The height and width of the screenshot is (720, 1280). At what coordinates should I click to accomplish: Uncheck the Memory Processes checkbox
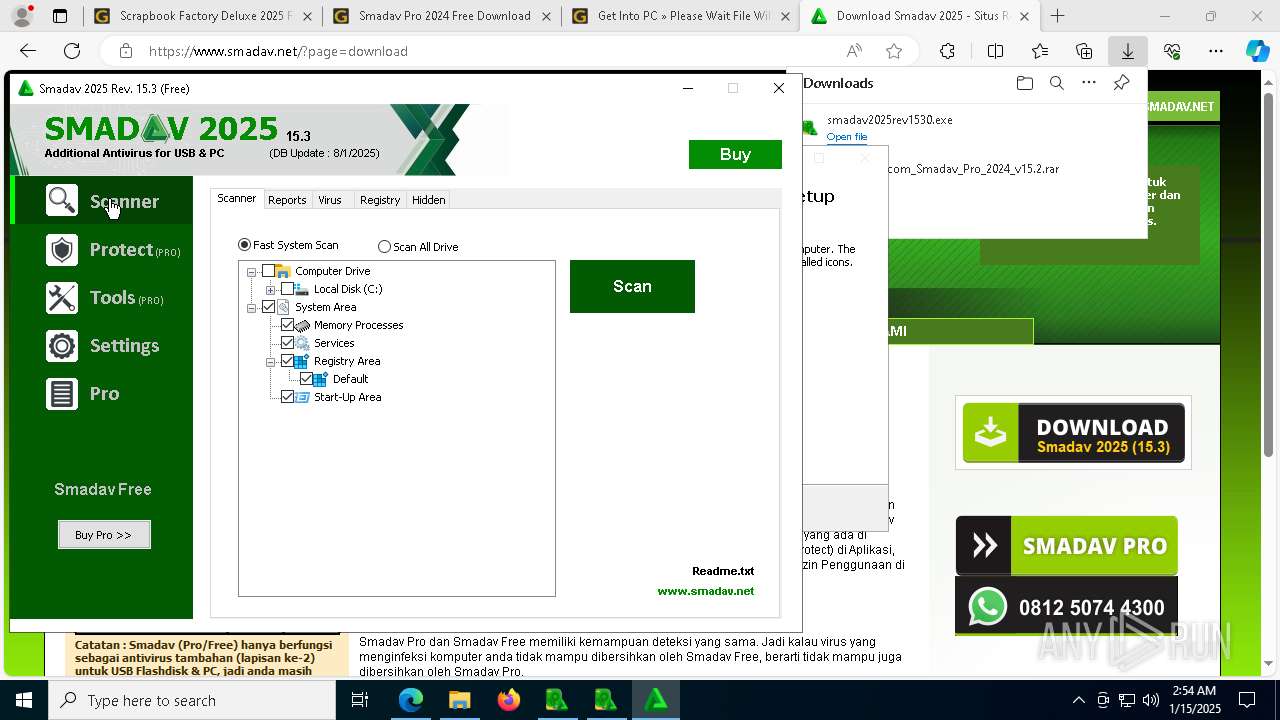coord(287,325)
